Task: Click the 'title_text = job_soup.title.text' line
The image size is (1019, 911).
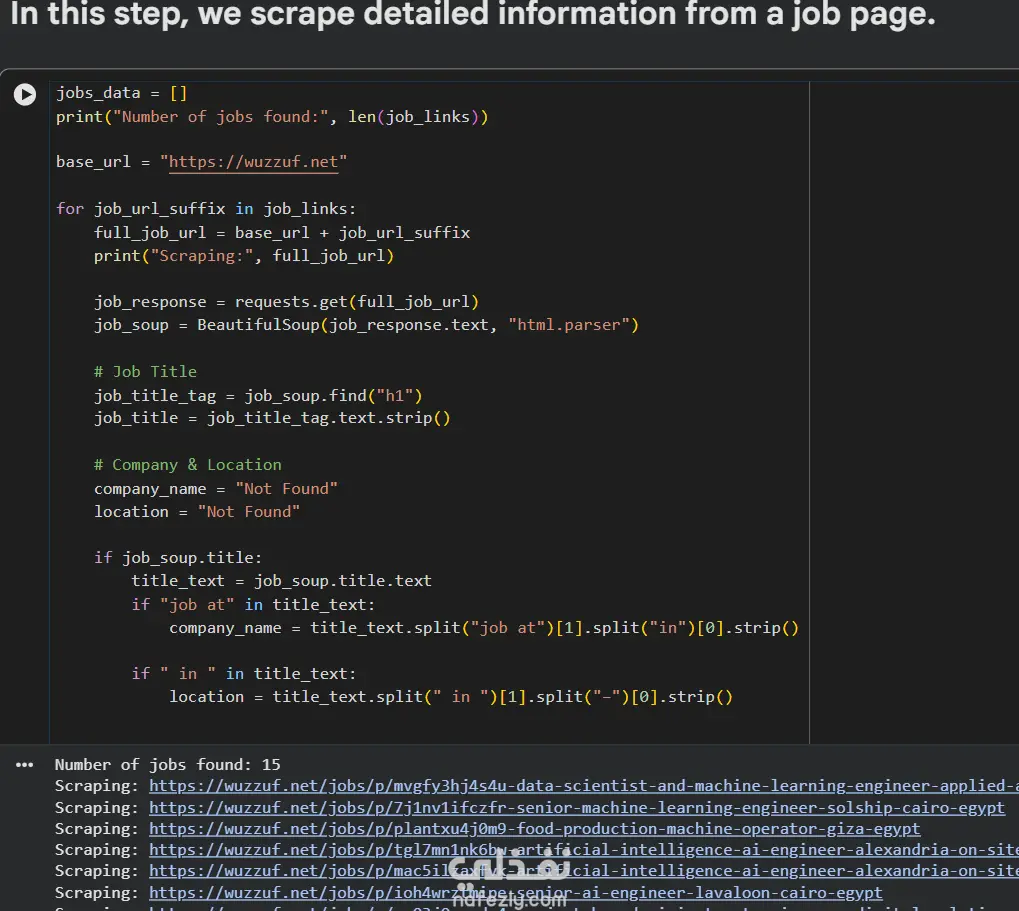Action: click(281, 581)
